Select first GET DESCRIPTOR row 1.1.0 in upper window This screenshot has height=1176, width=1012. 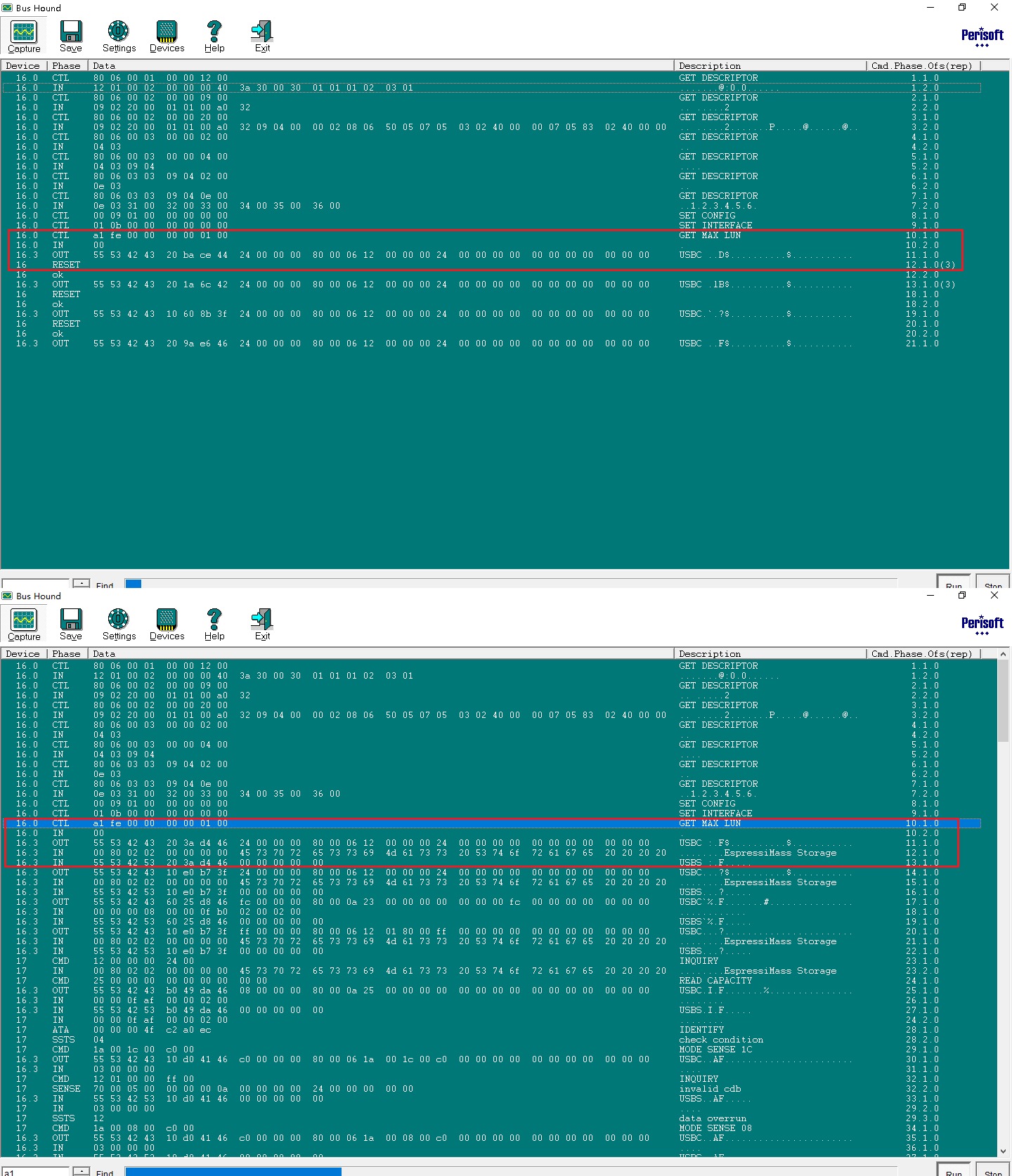(491, 78)
